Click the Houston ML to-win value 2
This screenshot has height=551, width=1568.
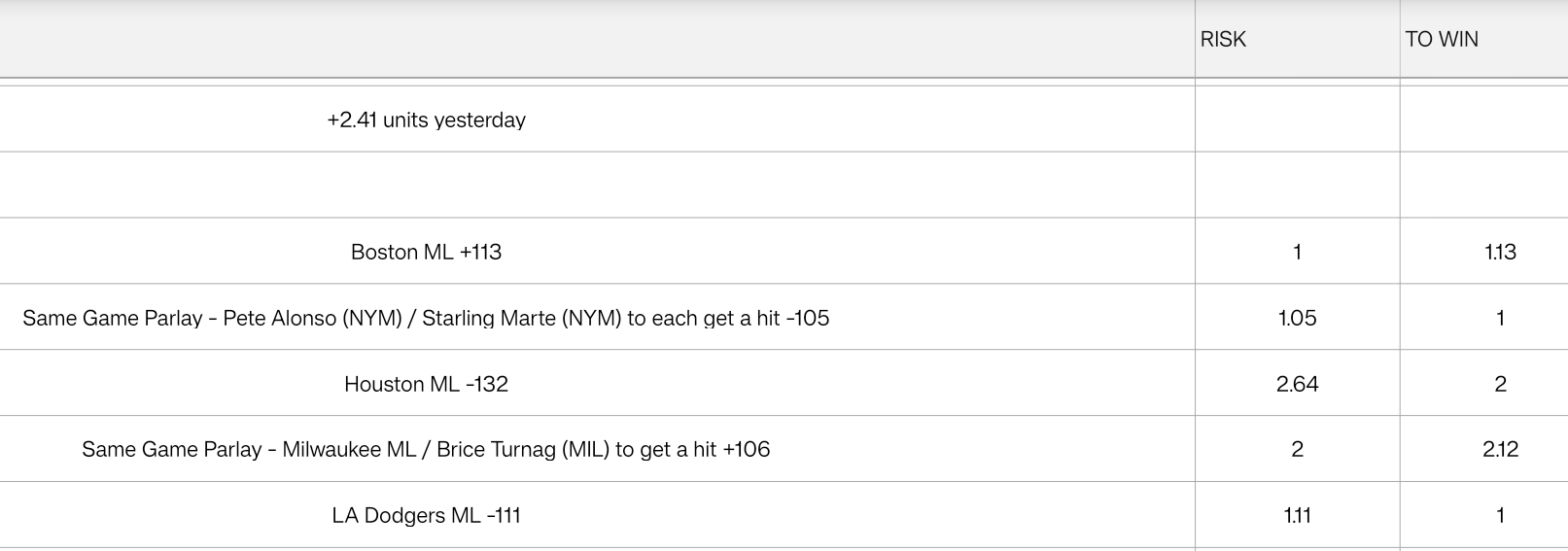click(1500, 384)
